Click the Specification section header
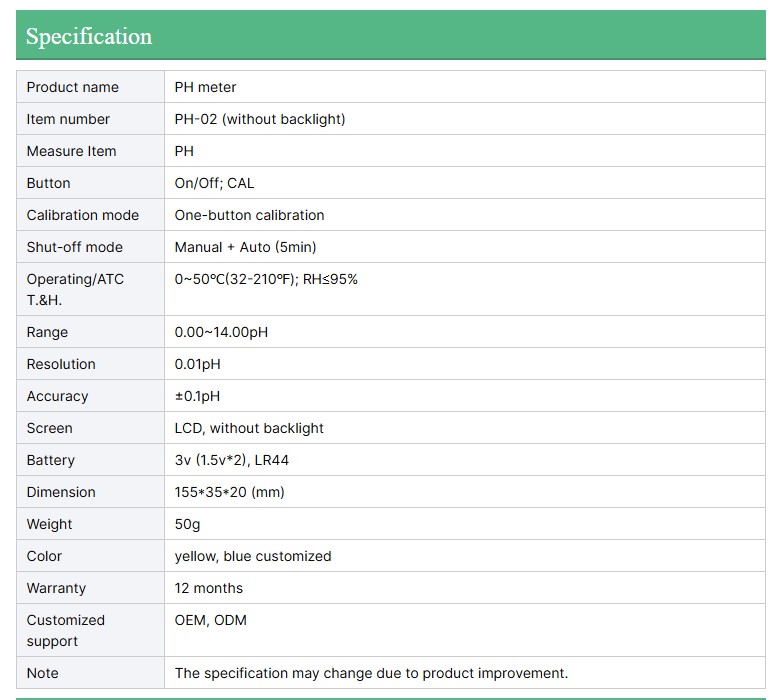 pos(89,37)
